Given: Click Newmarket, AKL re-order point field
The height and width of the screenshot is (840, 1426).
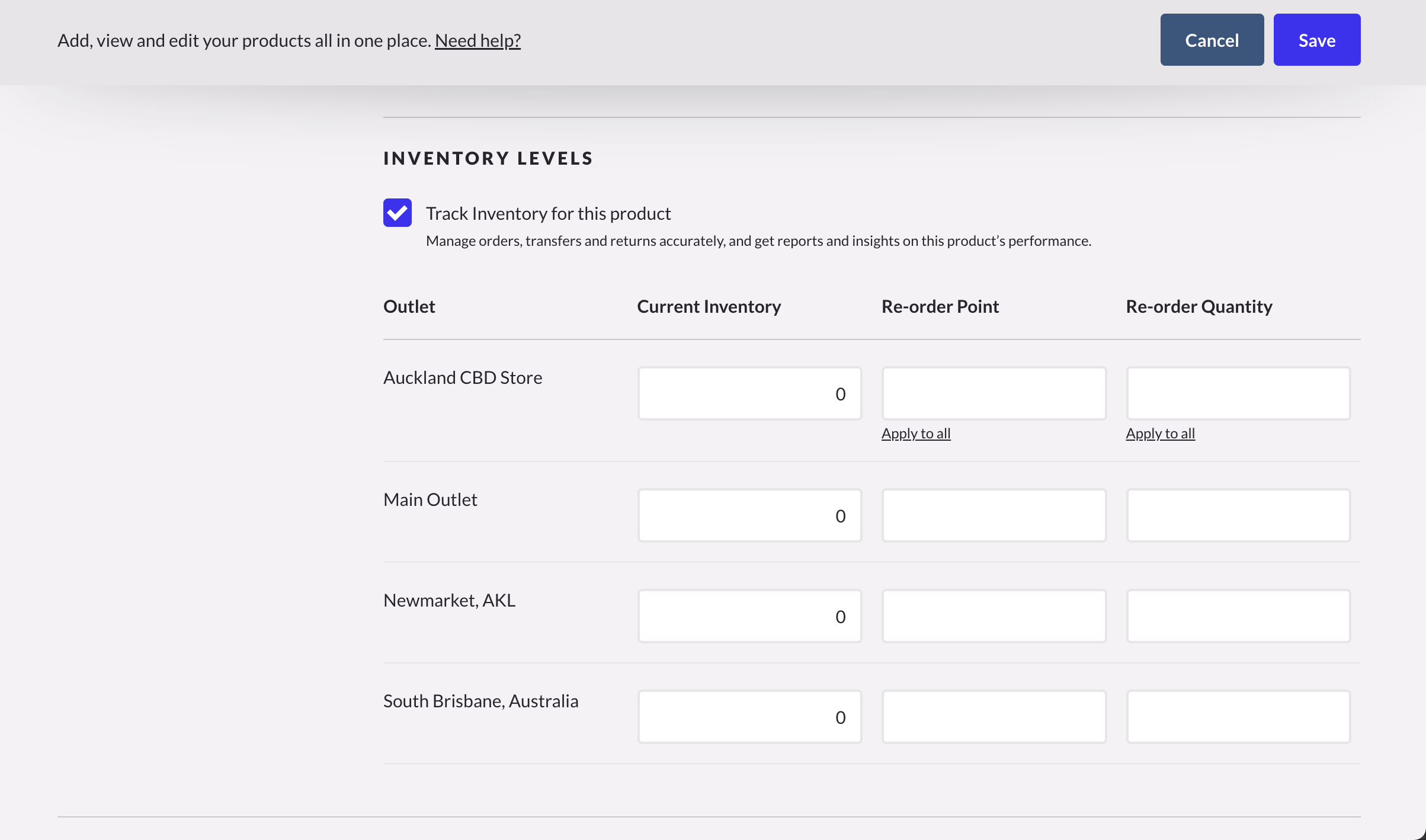Looking at the screenshot, I should point(994,616).
